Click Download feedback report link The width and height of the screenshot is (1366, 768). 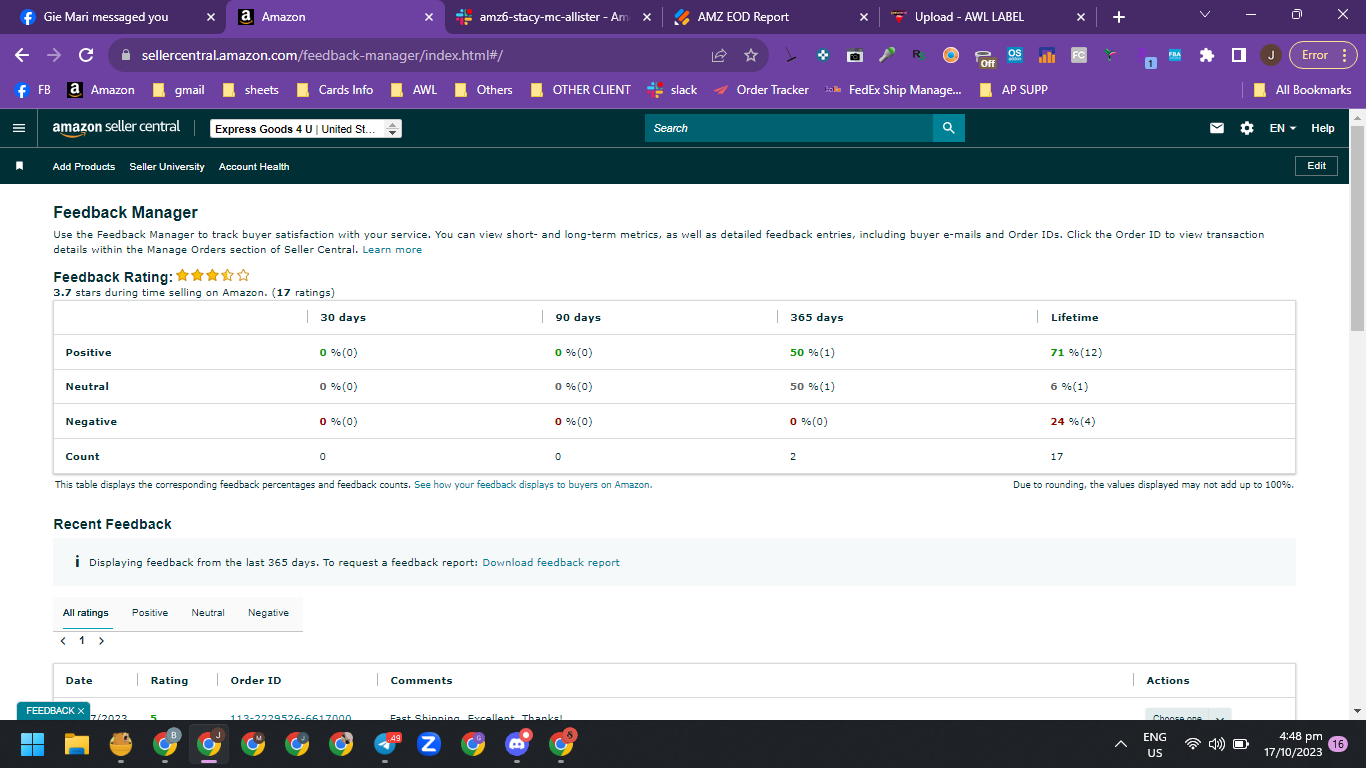click(551, 563)
